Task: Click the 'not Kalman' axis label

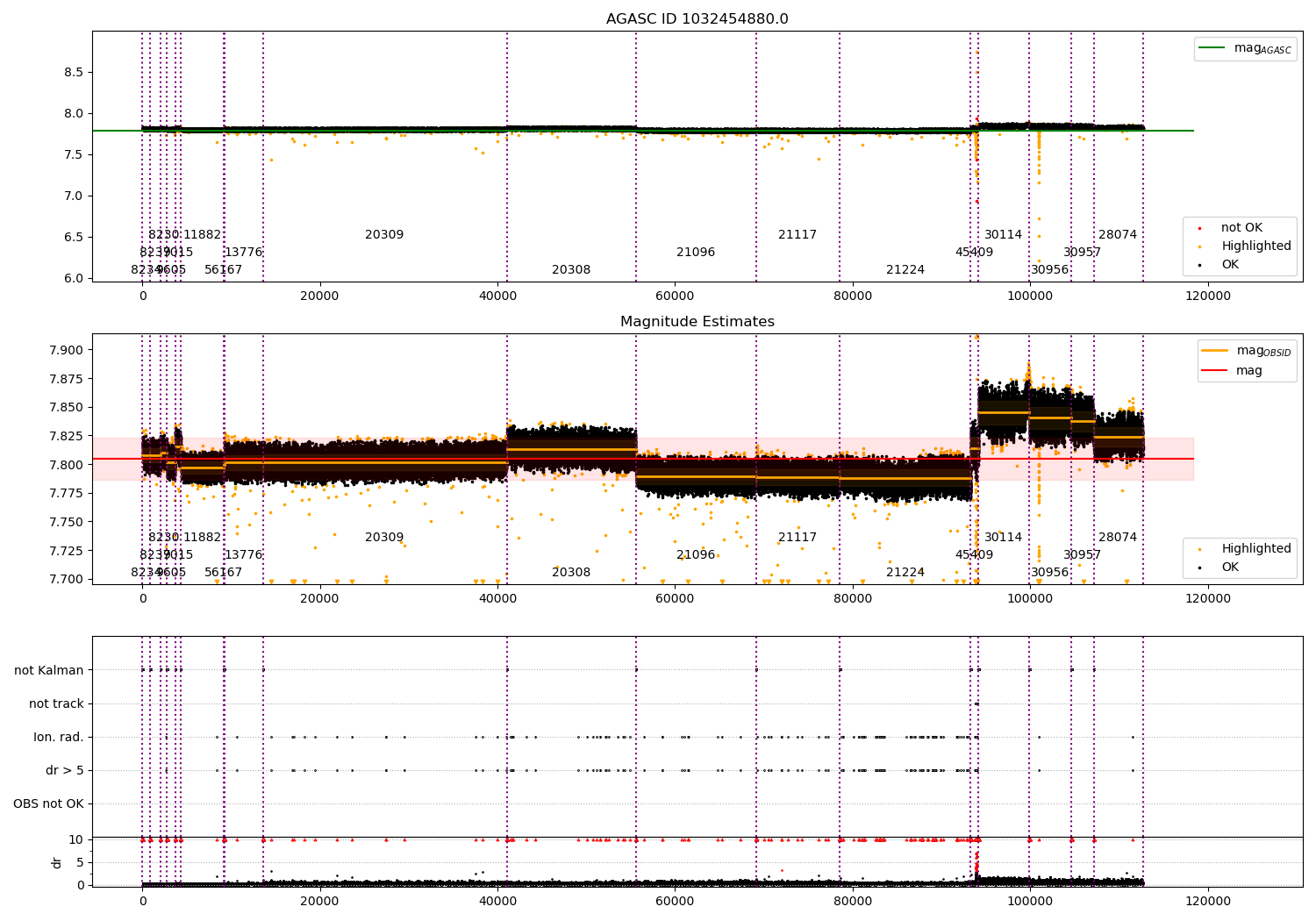Action: pos(49,671)
